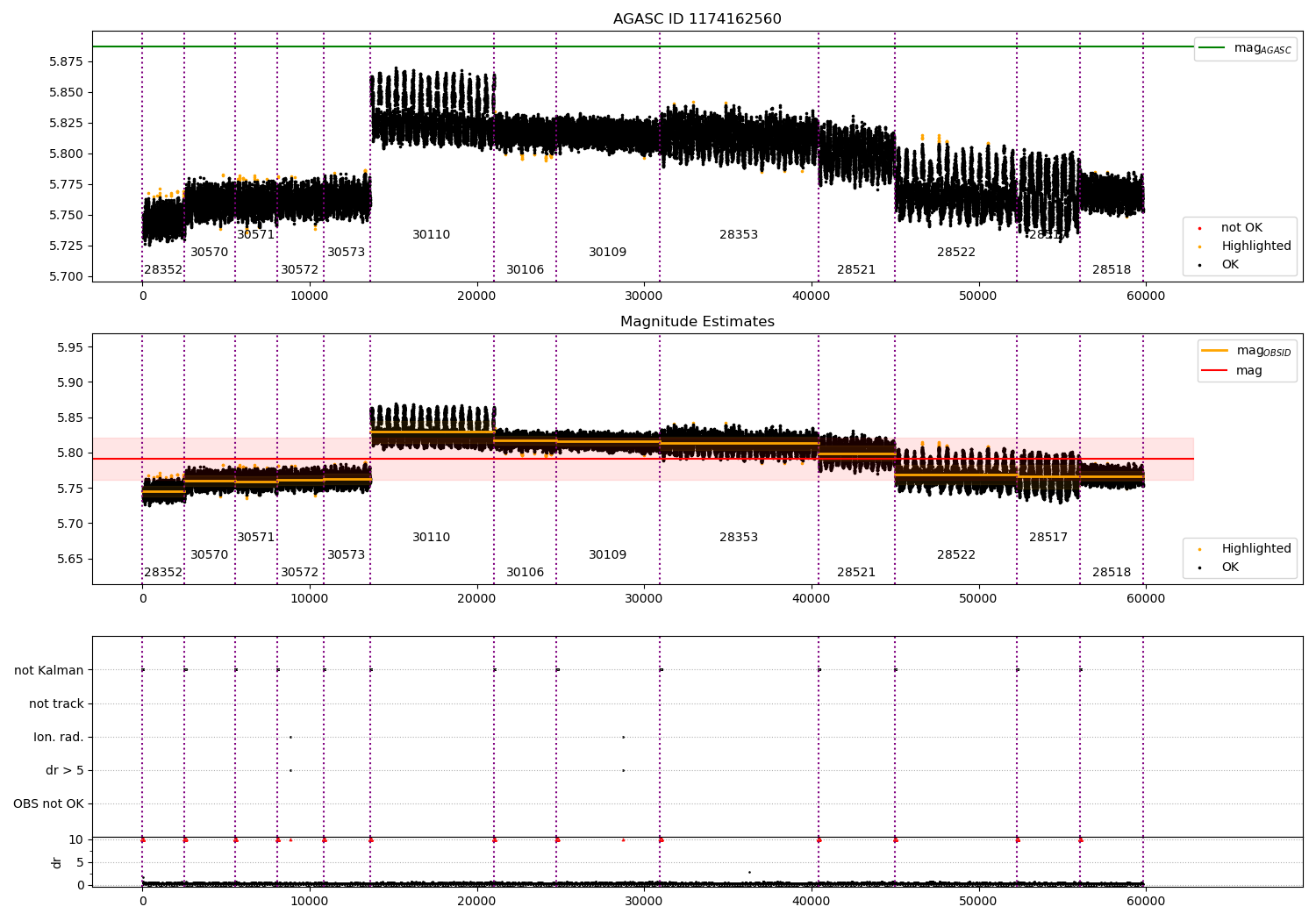Click x-axis tick 60000 under the flags plot

[x=1145, y=901]
